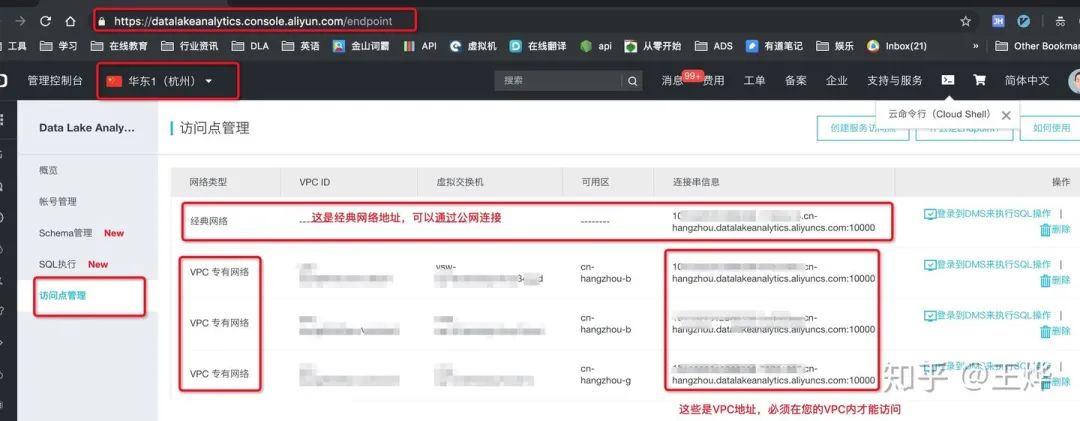Open the 行业资讯 bookmarks folder
1080x421 pixels.
tap(189, 46)
